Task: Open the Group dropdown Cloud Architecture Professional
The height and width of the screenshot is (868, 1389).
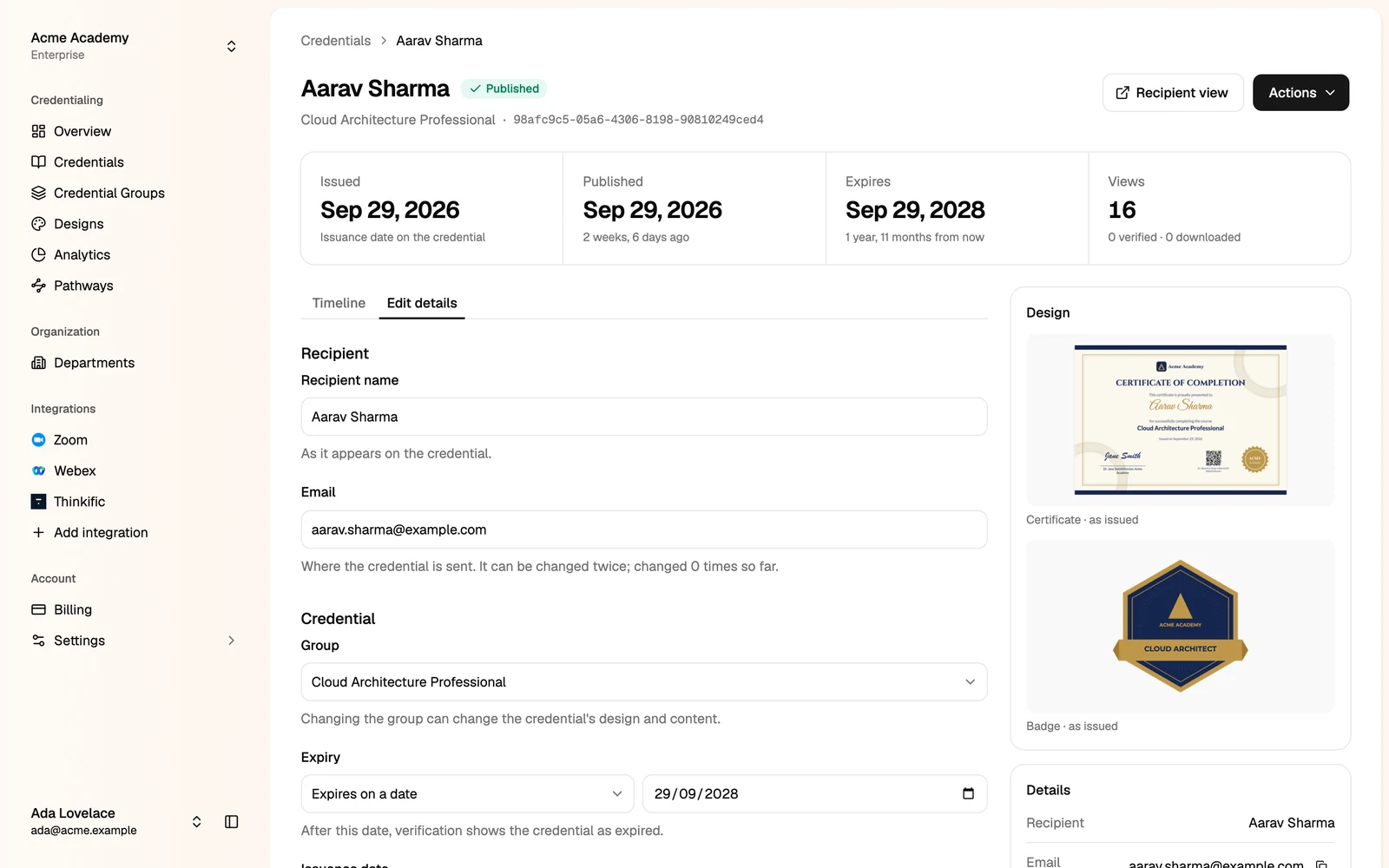Action: (644, 682)
